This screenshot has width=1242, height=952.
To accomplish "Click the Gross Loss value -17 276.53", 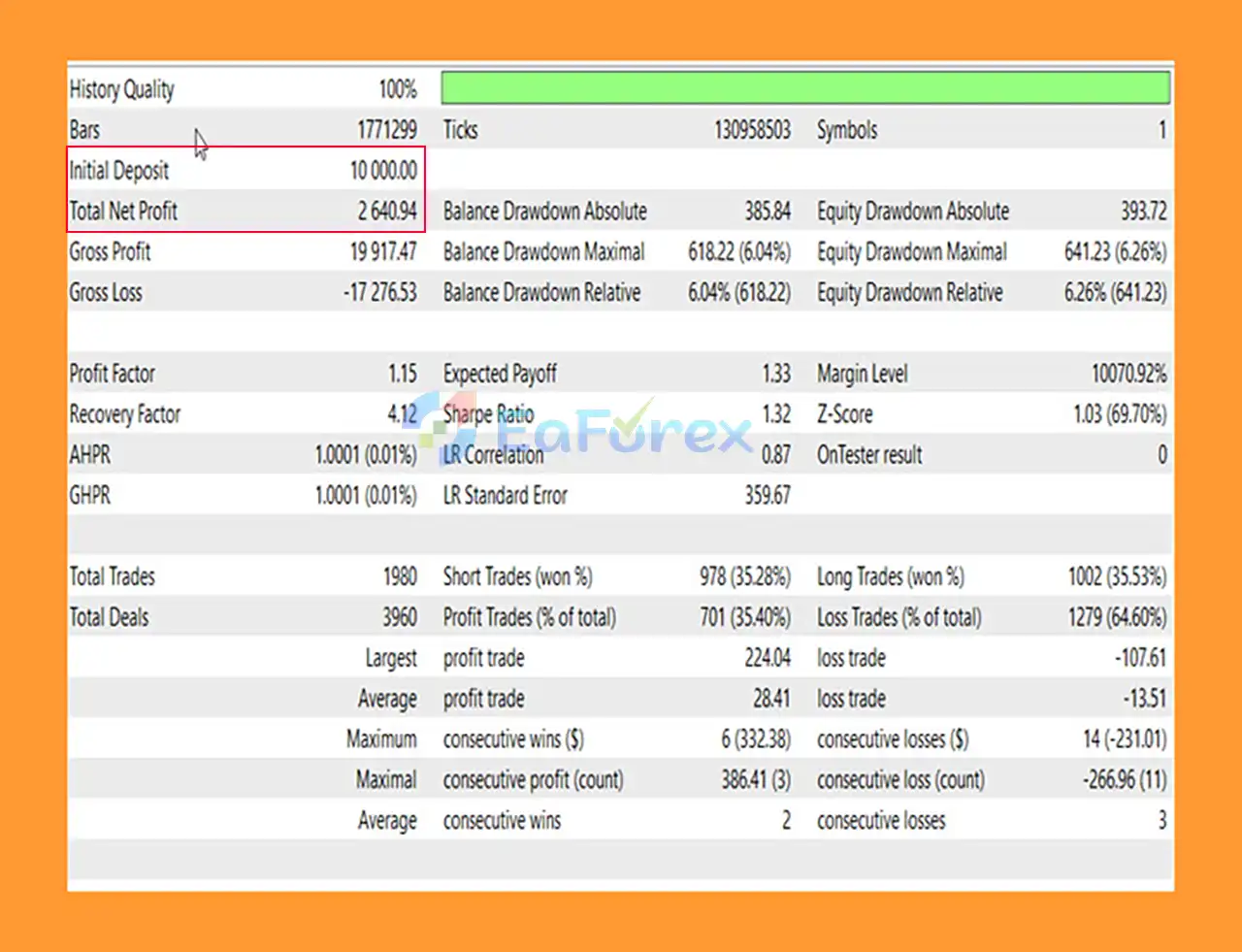I will pyautogui.click(x=379, y=293).
